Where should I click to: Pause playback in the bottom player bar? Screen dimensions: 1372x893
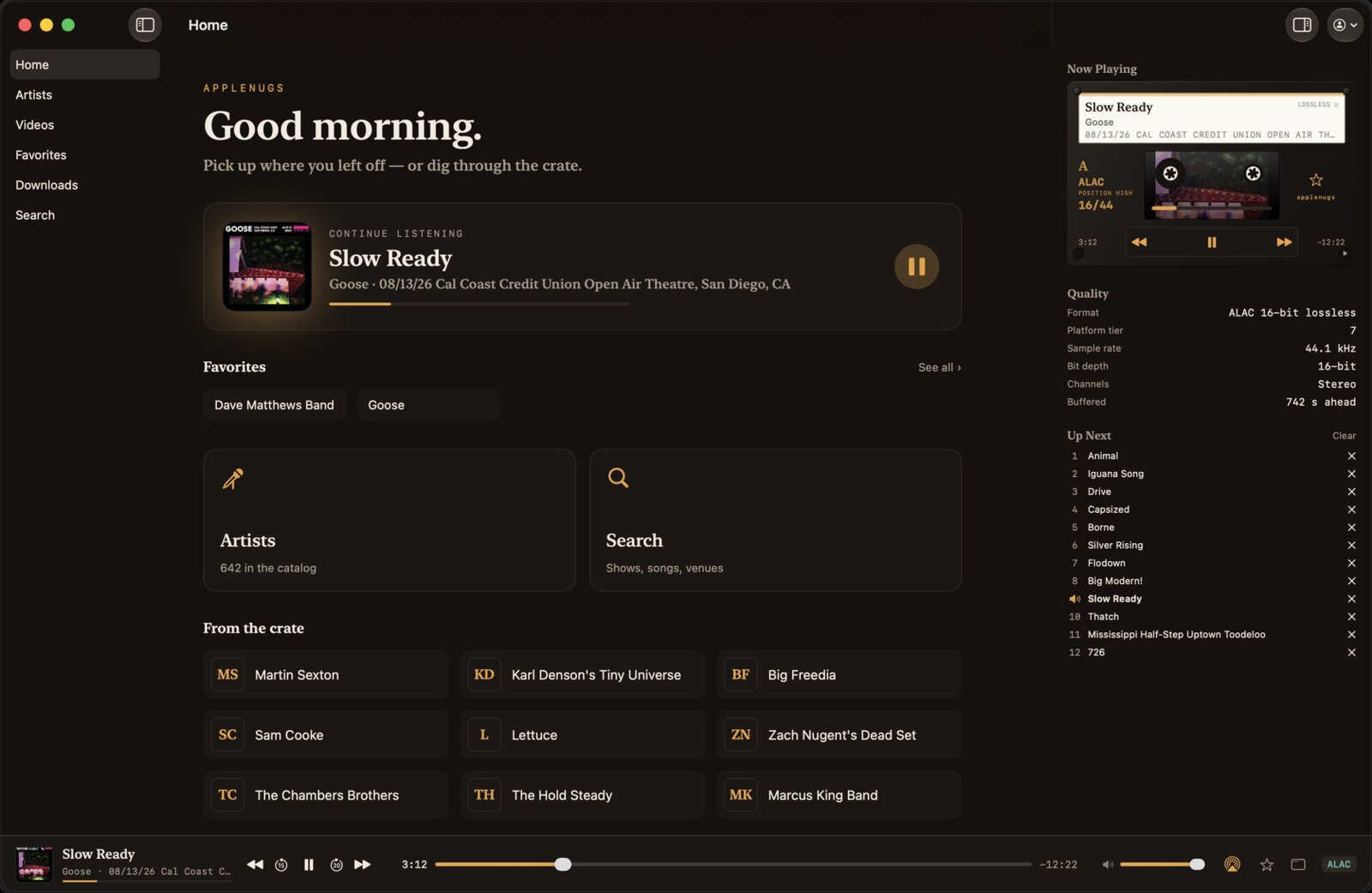[x=309, y=865]
